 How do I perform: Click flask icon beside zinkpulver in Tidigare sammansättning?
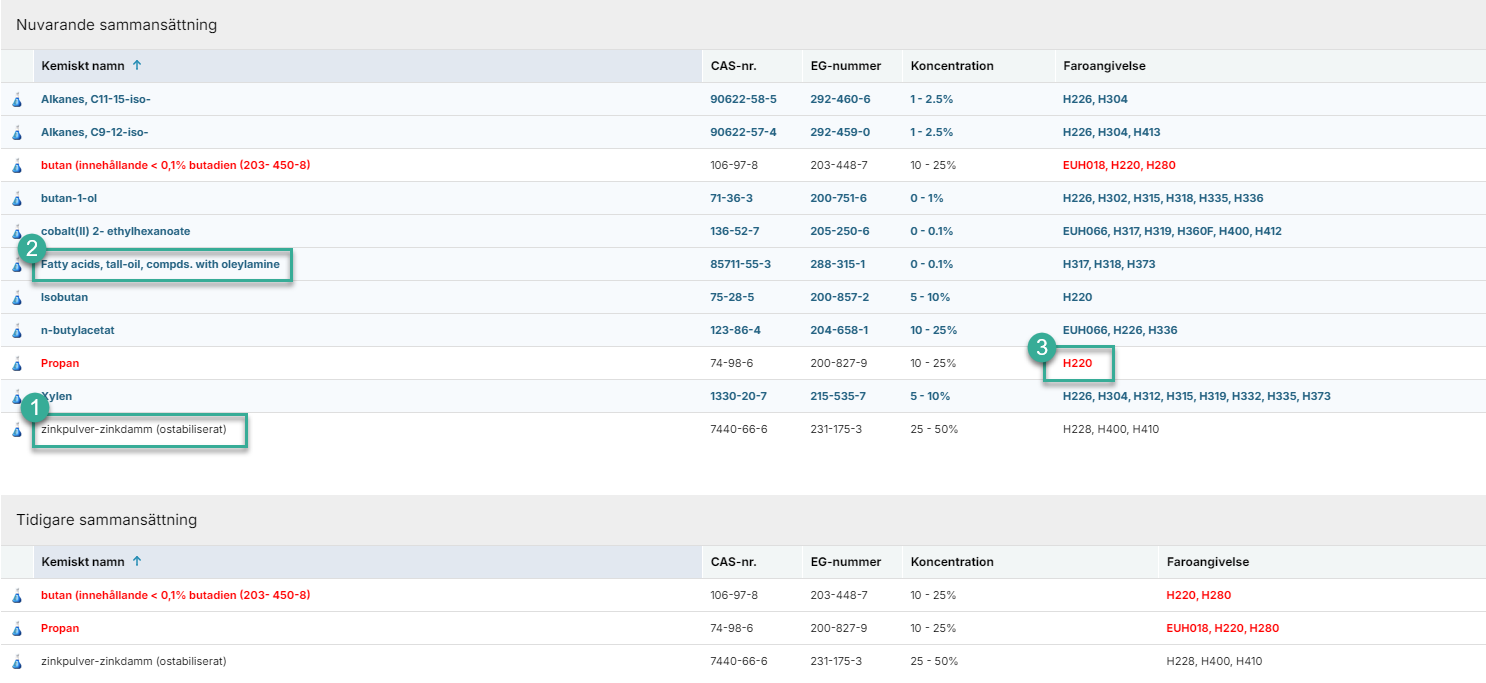tap(17, 662)
